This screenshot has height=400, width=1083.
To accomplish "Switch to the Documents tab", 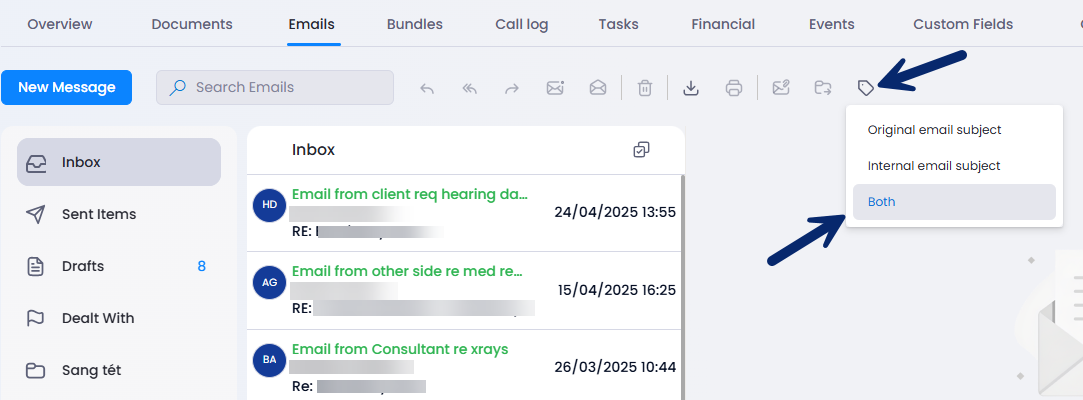I will click(x=192, y=24).
